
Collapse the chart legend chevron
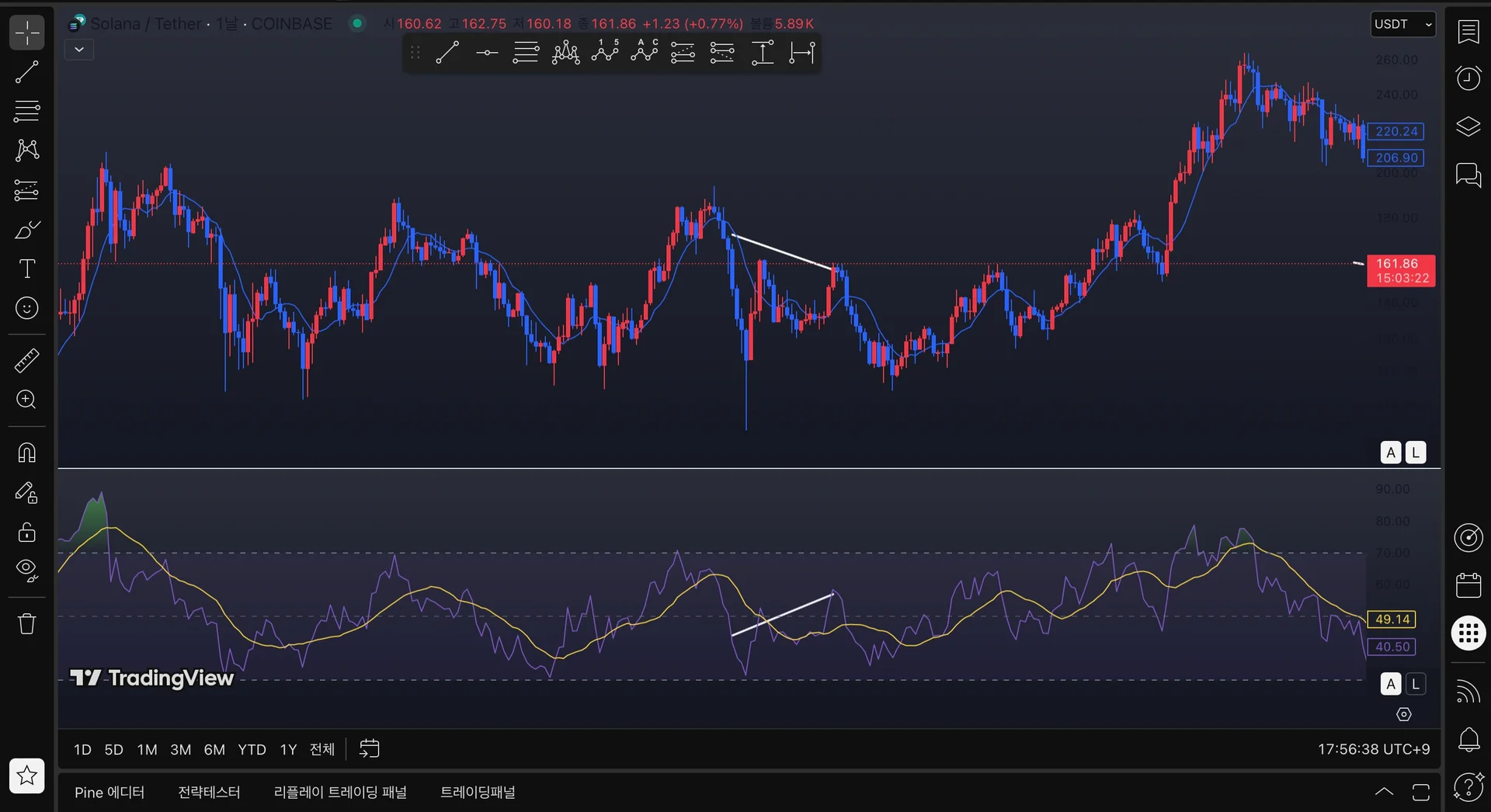coord(79,50)
